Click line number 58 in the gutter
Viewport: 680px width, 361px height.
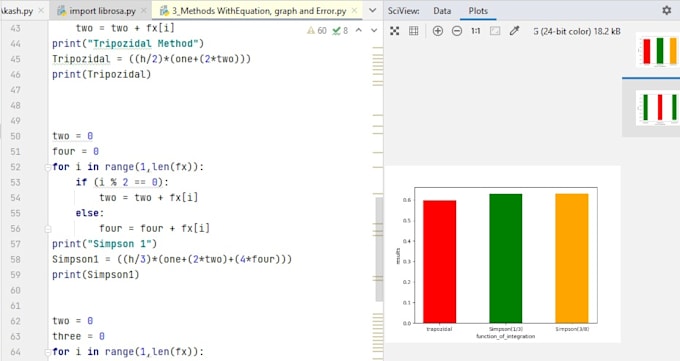tap(15, 259)
